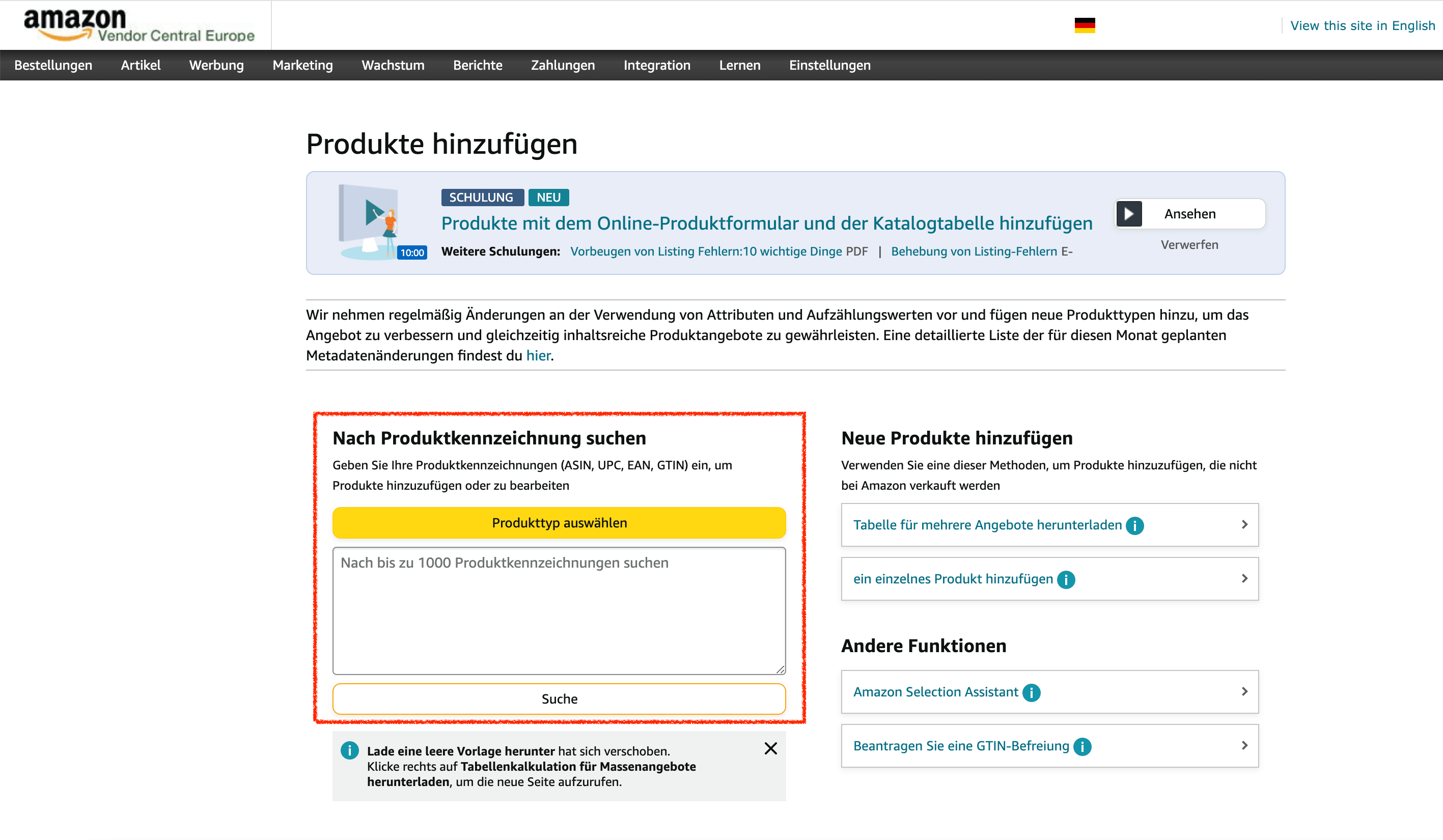This screenshot has width=1443, height=840.
Task: Click info icon next to Tabelle für mehrere Angebote
Action: click(x=1135, y=526)
